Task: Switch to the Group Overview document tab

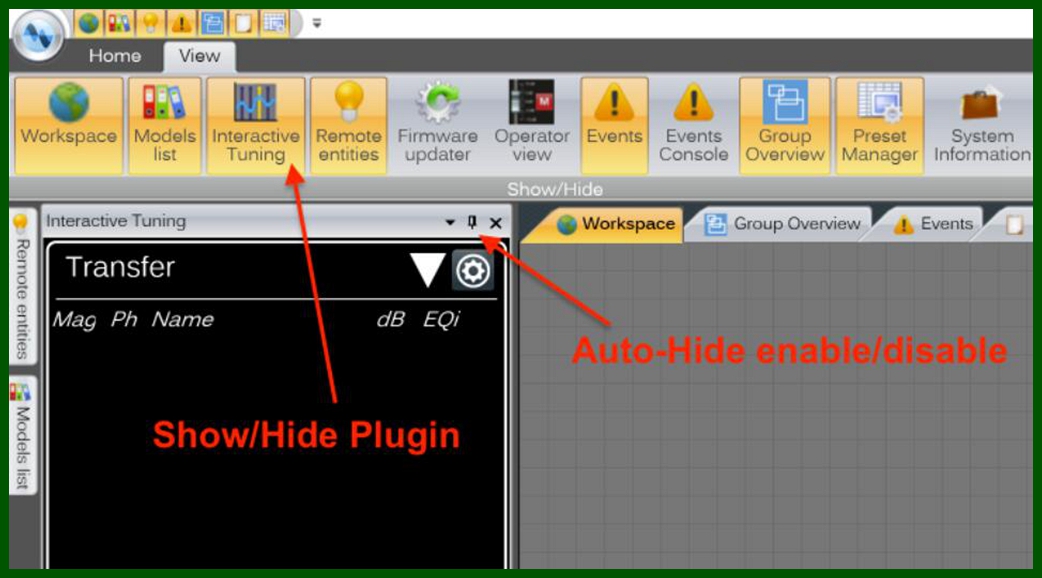Action: [782, 225]
